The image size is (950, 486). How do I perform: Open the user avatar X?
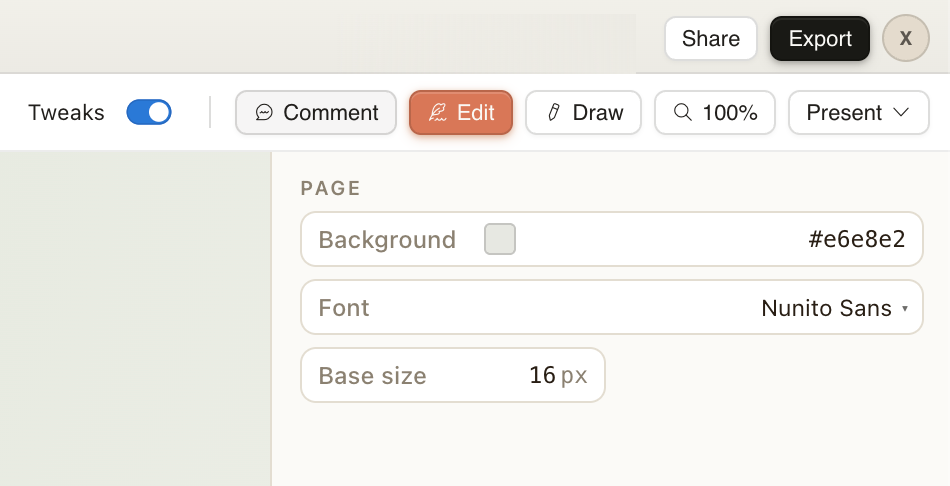(906, 39)
